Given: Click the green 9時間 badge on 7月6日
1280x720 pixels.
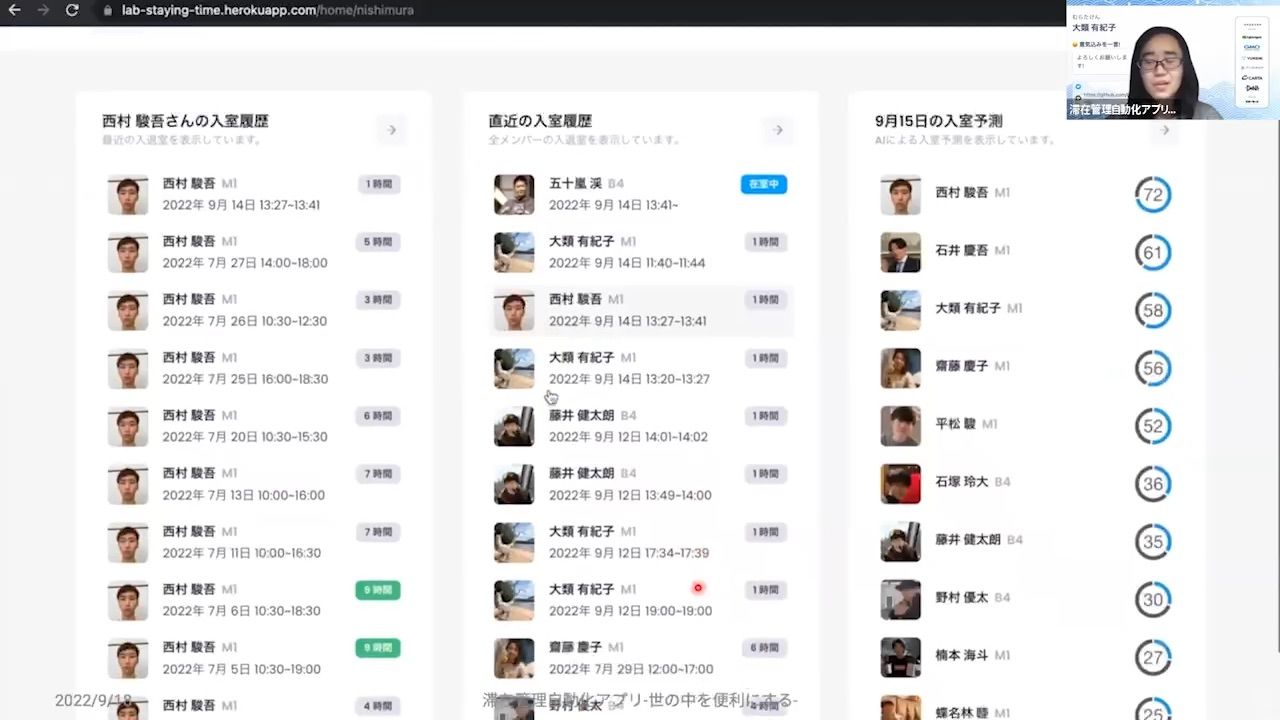Looking at the screenshot, I should (378, 590).
